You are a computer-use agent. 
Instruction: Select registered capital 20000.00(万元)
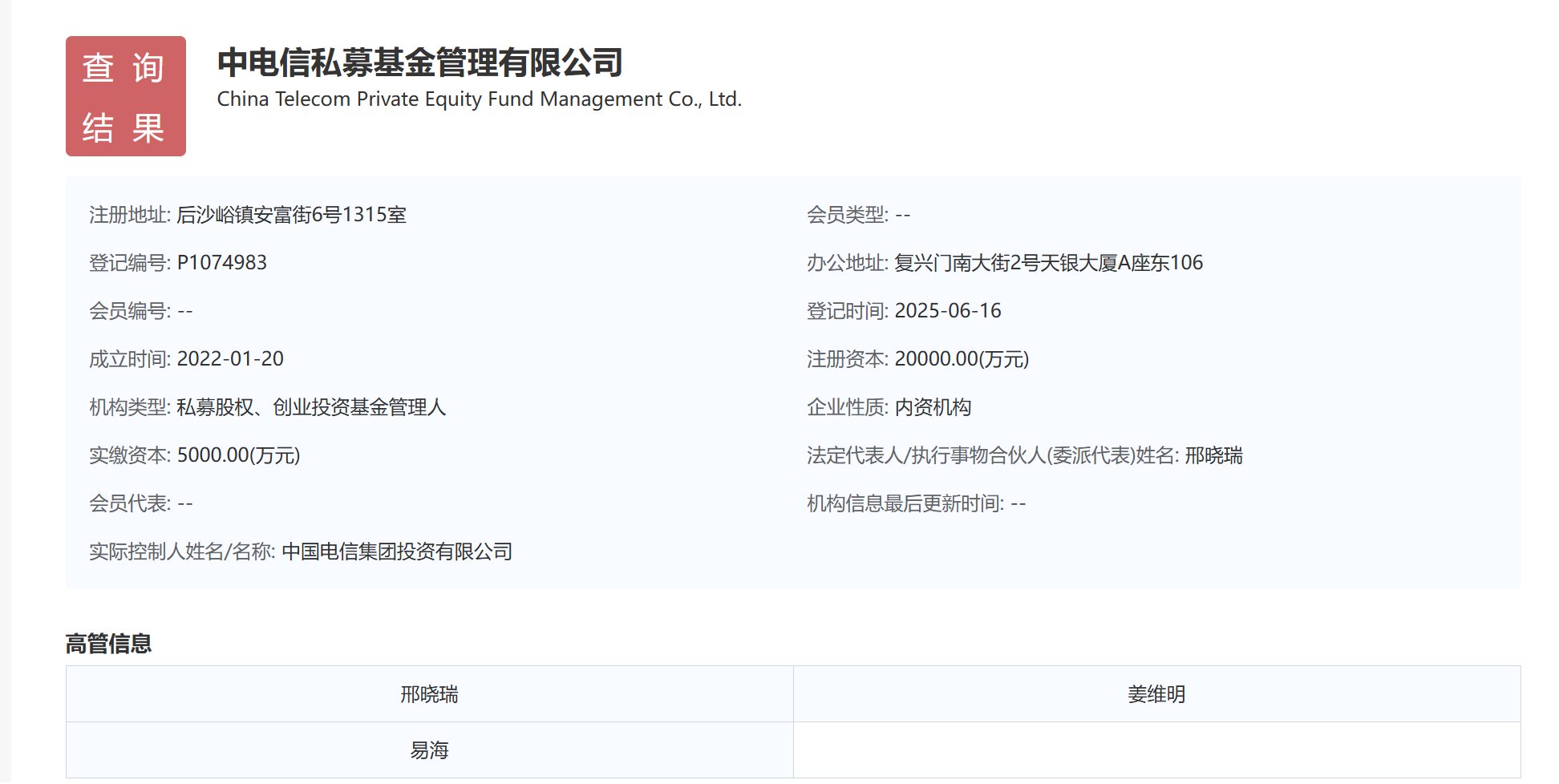tap(962, 359)
